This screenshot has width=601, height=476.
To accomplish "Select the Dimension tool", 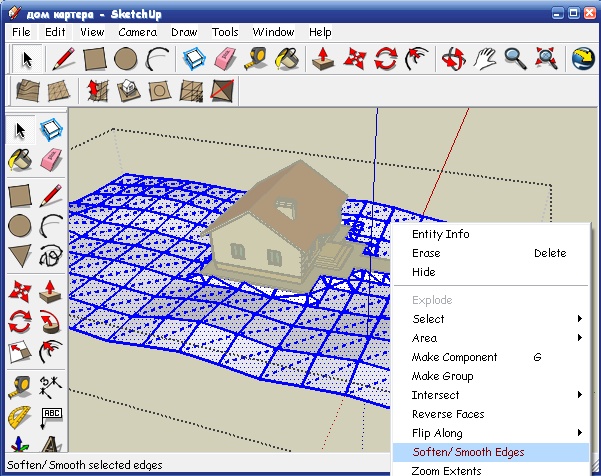I will coord(51,387).
